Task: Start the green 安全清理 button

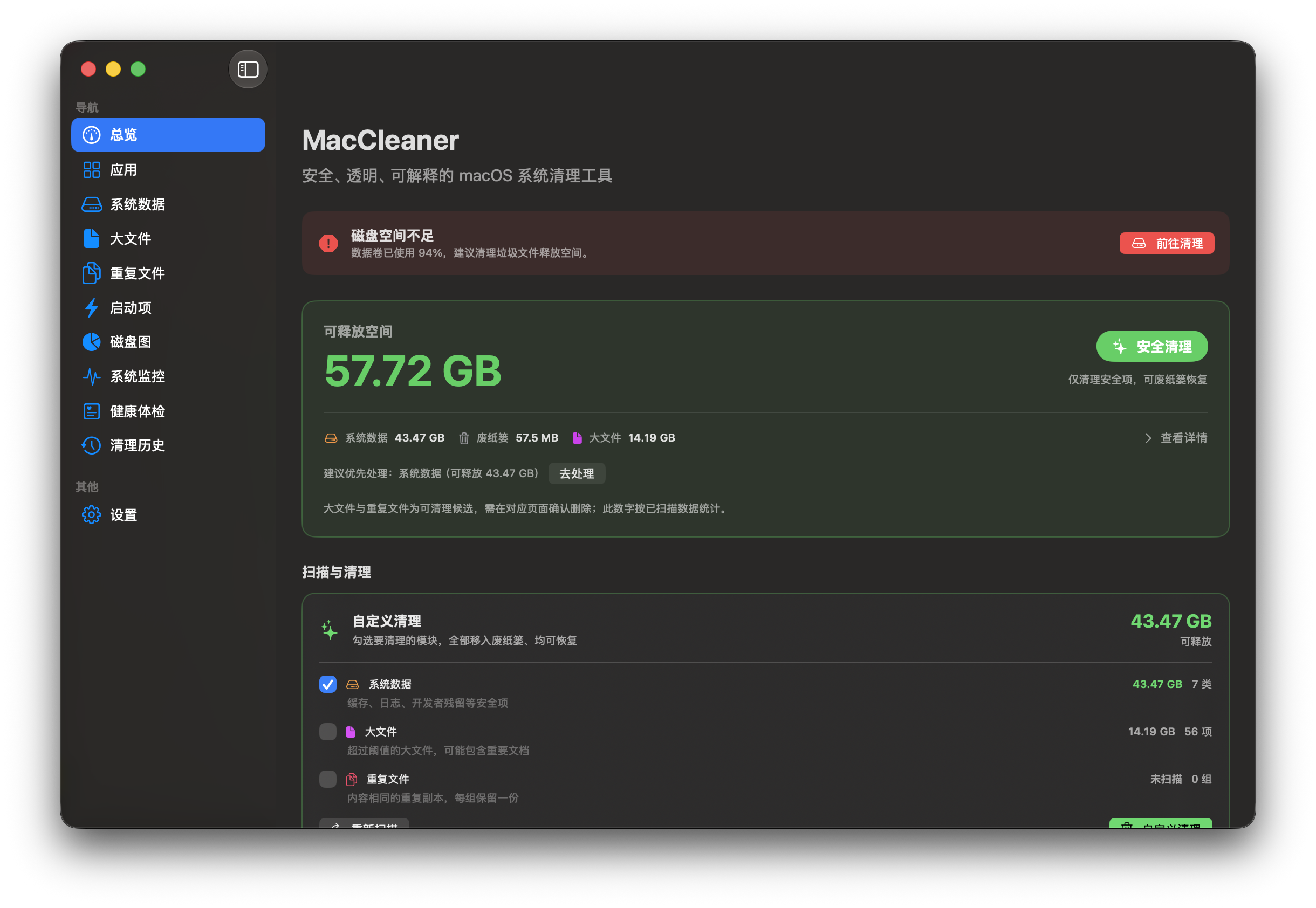Action: 1152,347
